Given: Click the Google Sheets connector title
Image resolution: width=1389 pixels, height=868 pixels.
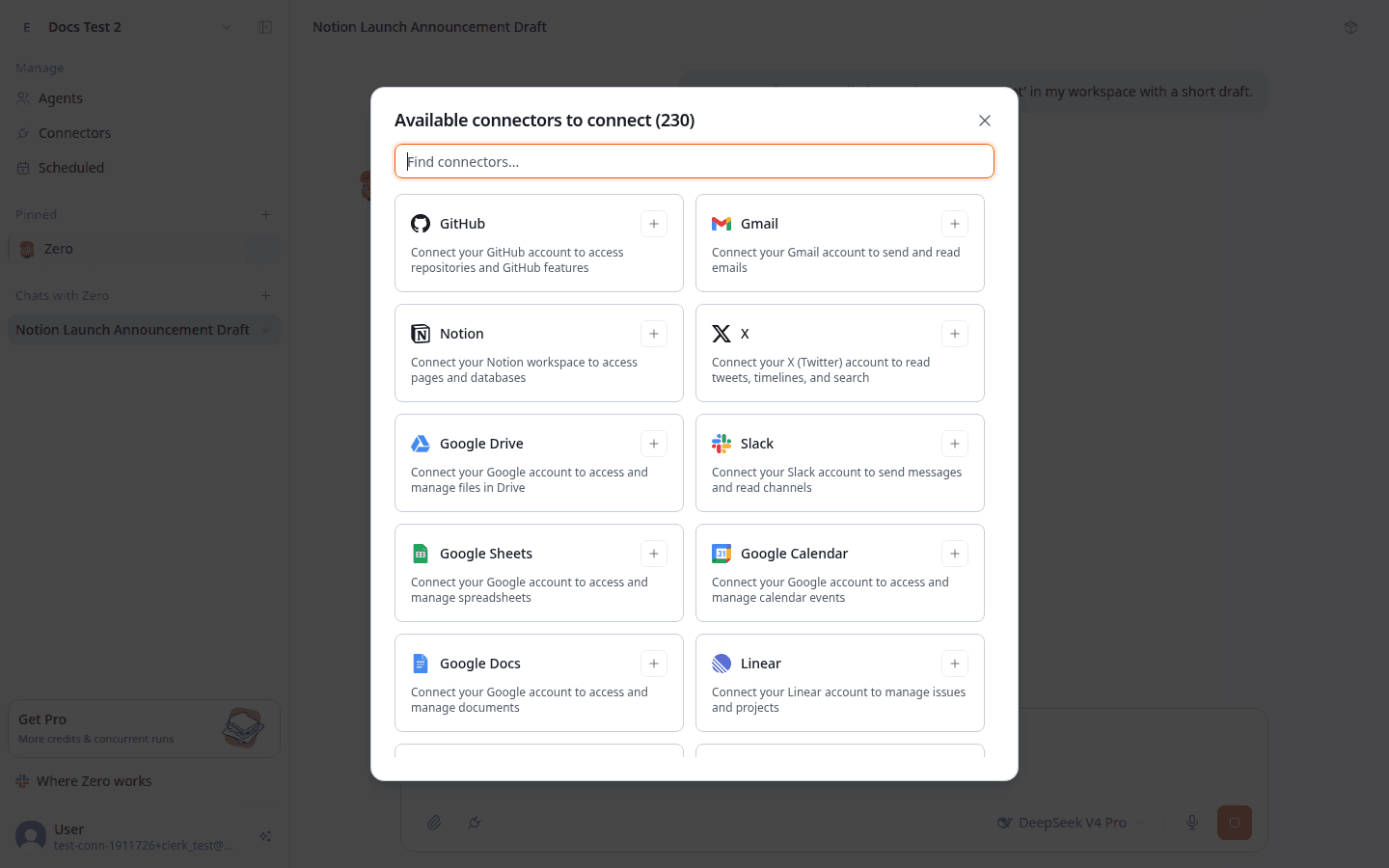Looking at the screenshot, I should [486, 554].
